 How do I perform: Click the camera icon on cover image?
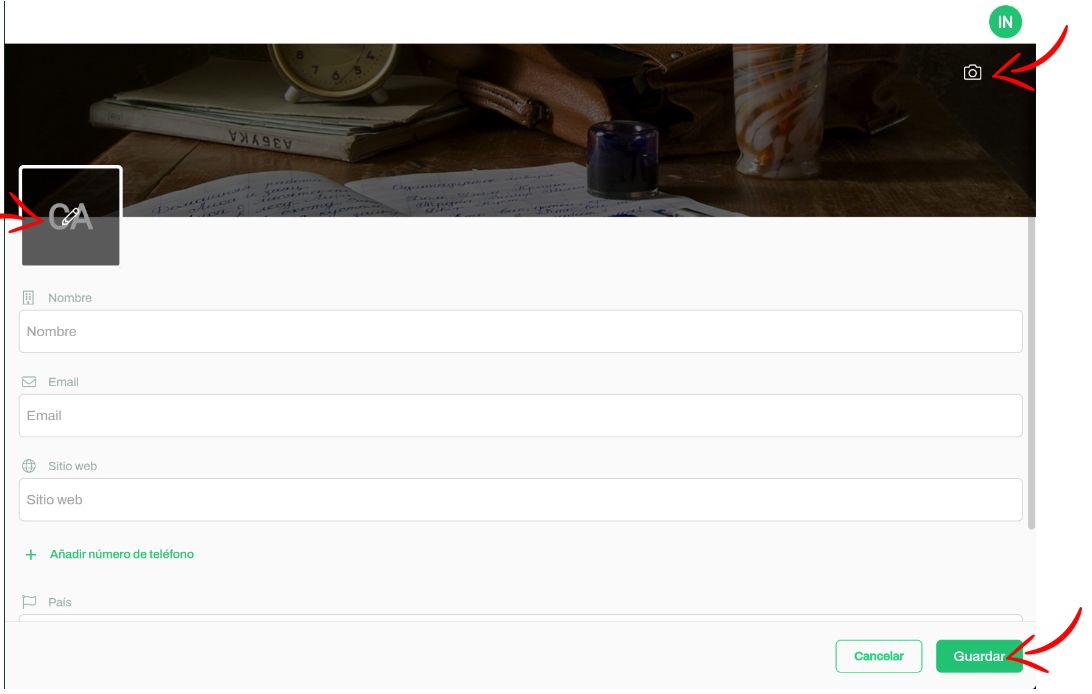click(x=972, y=72)
